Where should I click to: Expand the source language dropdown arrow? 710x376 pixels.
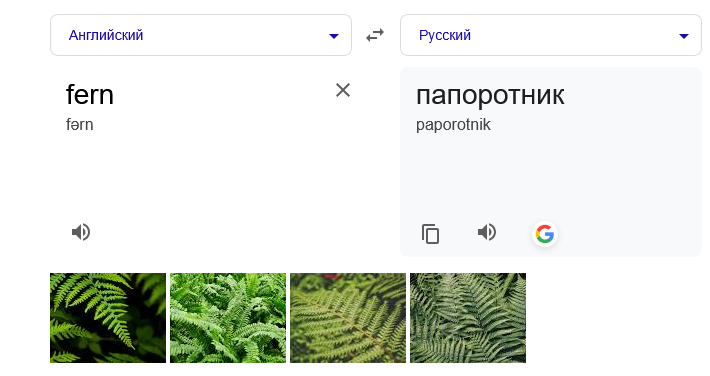point(334,36)
